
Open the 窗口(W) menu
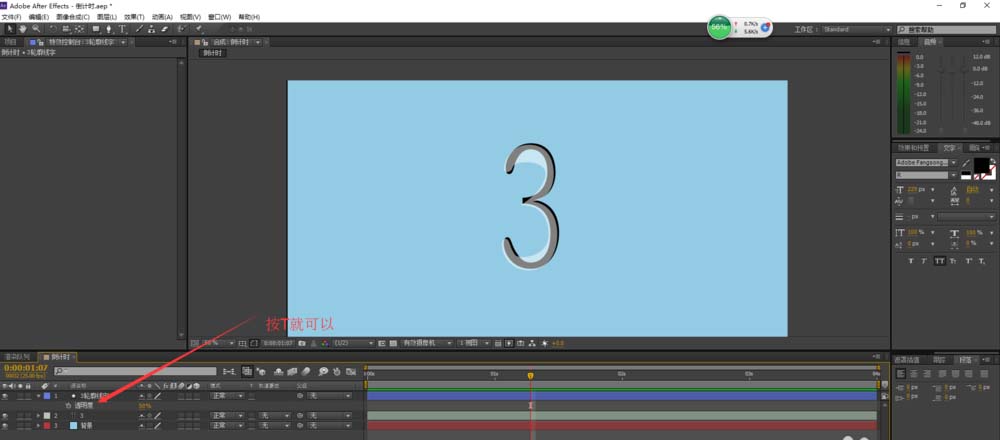click(219, 17)
